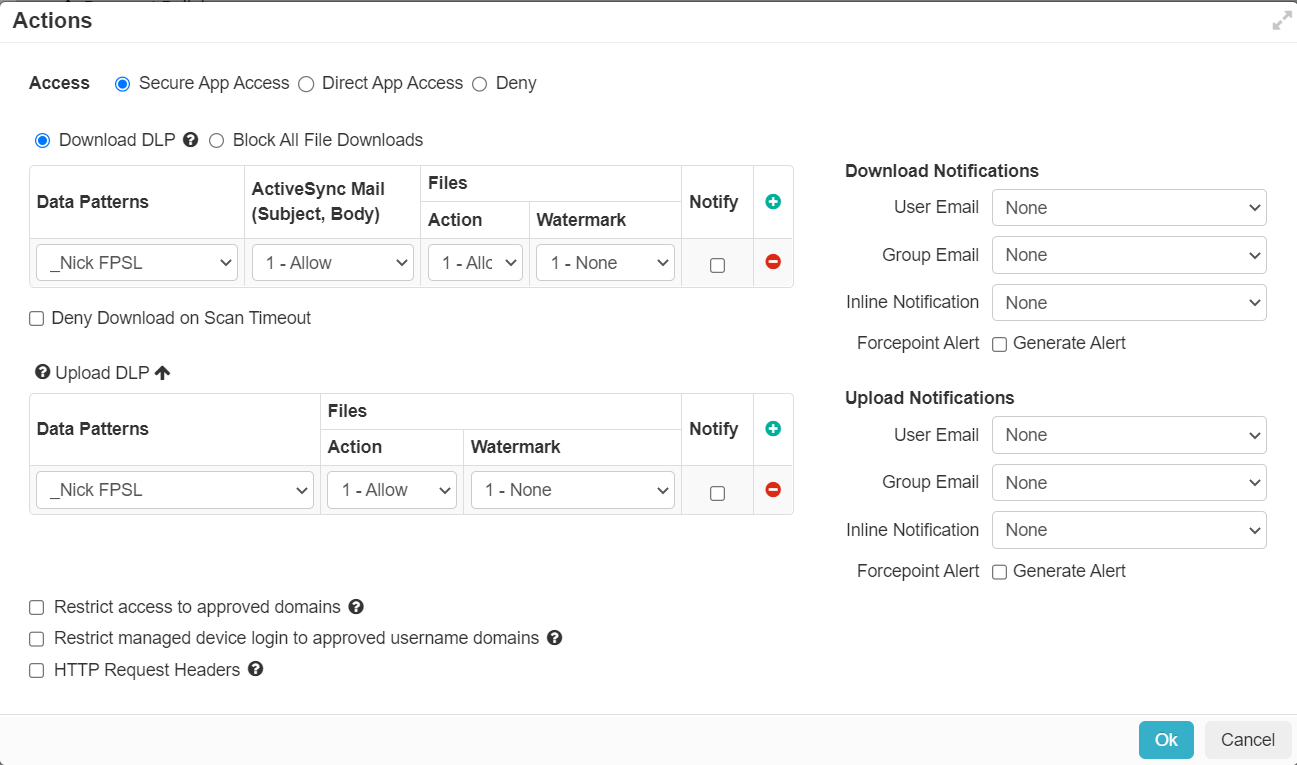Screen dimensions: 1297x765
Task: Choose Block All File Downloads
Action: (217, 140)
